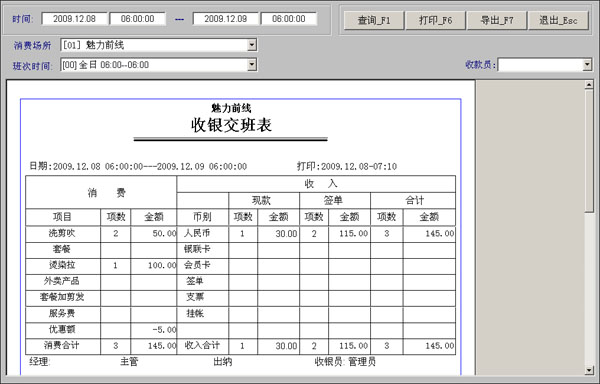Select the start time field 06:00:00
The height and width of the screenshot is (384, 600).
tap(137, 19)
